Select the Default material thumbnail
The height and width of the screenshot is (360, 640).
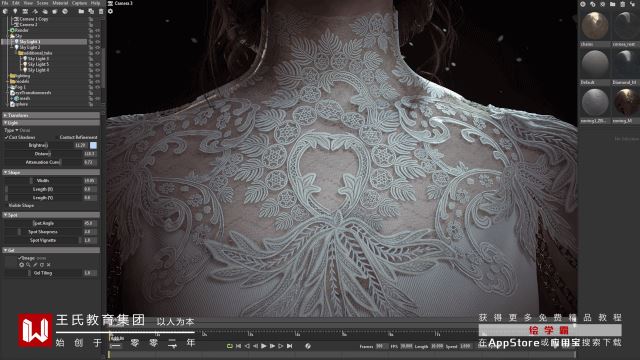pos(595,64)
